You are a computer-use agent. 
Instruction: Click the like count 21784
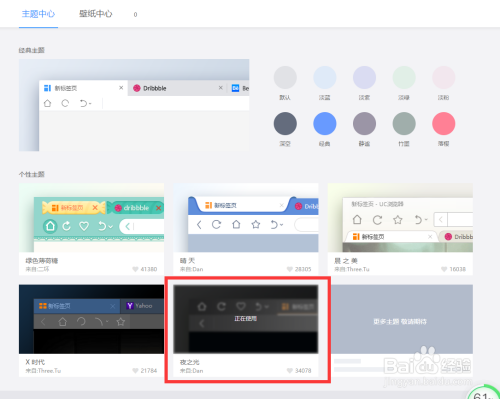coord(149,371)
